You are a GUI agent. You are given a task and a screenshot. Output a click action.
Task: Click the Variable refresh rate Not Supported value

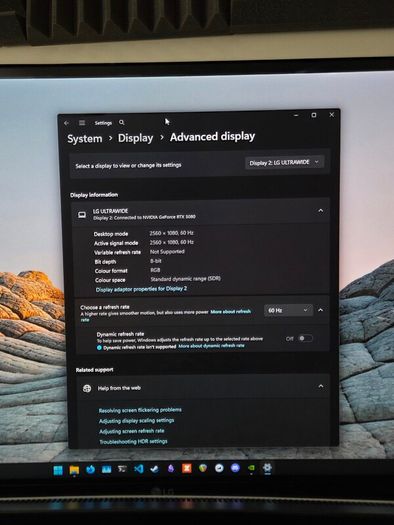coord(167,251)
